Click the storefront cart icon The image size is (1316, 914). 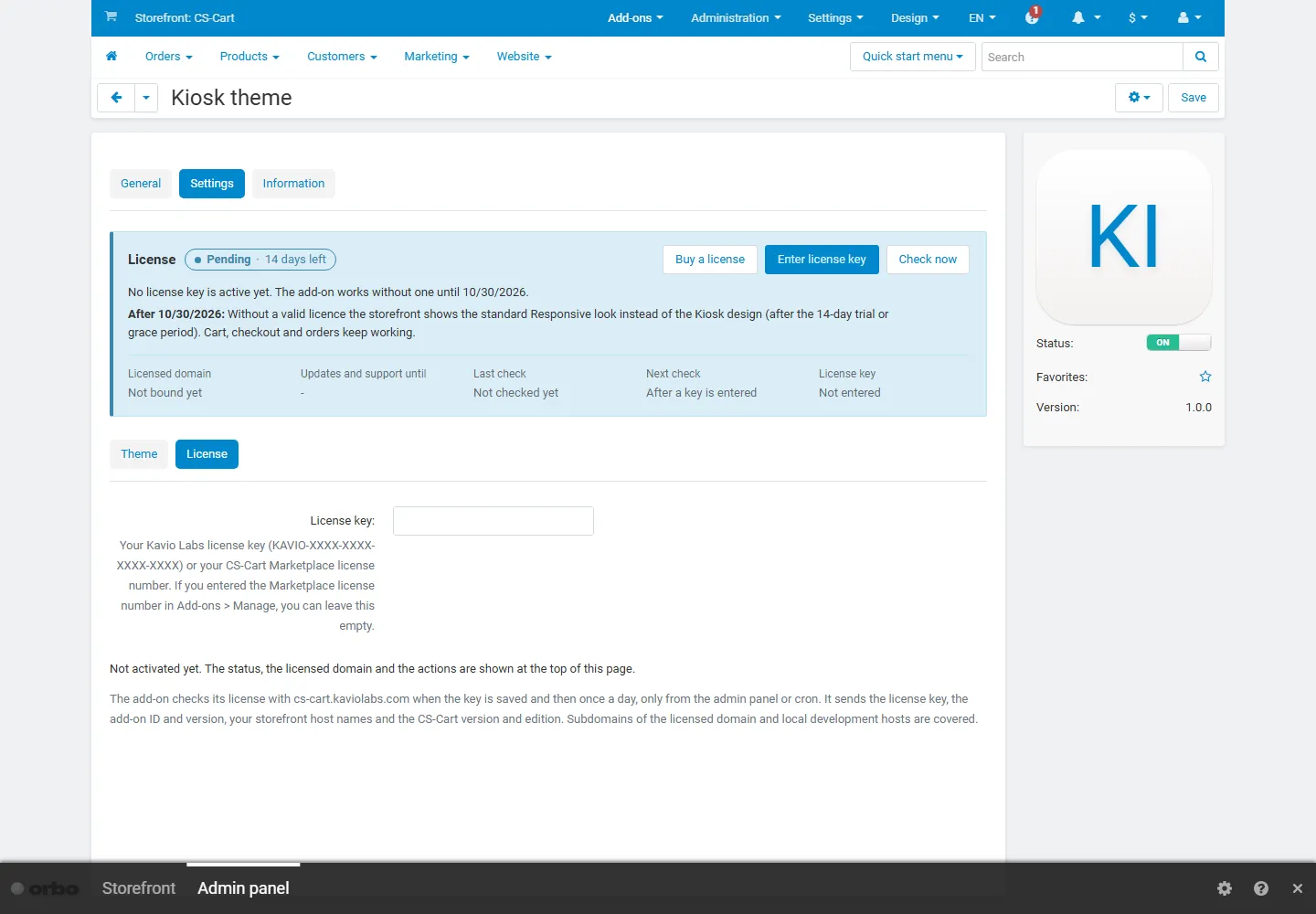coord(111,16)
